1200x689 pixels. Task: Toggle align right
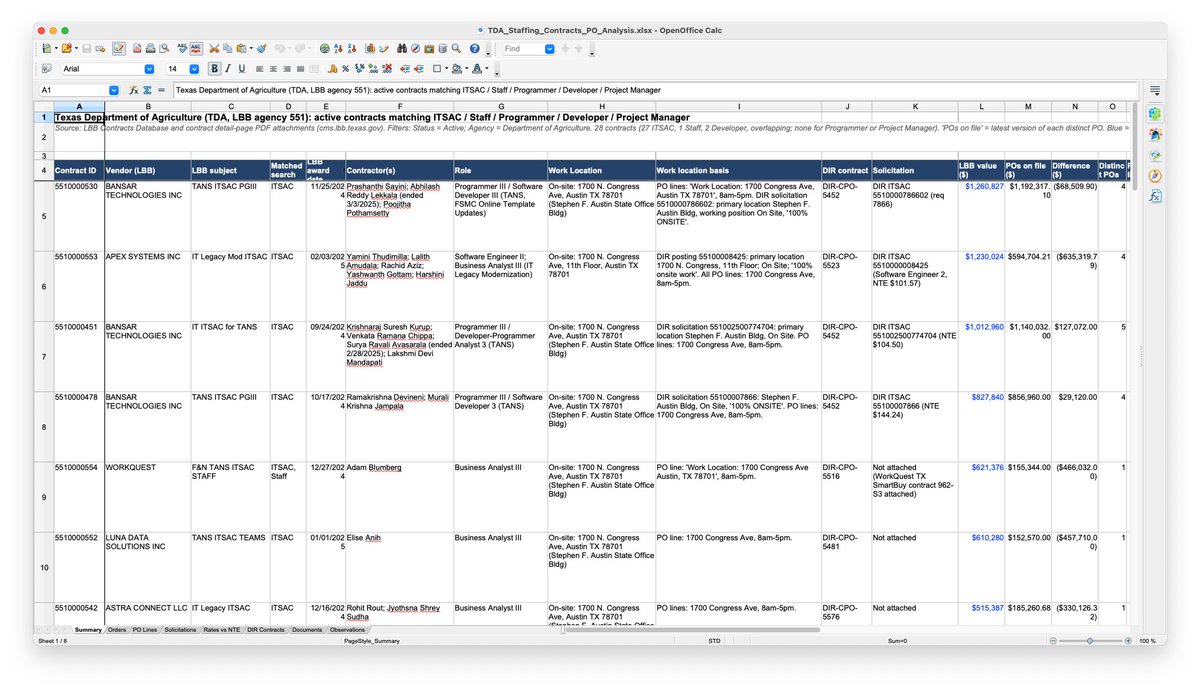tap(287, 68)
